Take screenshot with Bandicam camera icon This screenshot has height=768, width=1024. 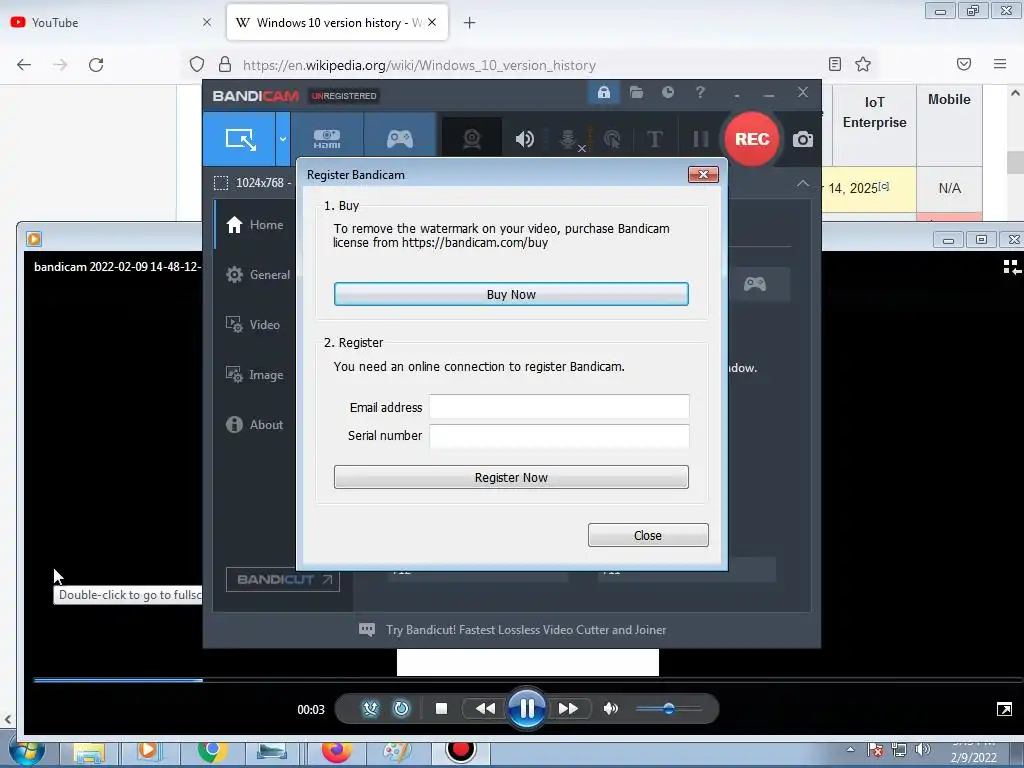tap(803, 139)
